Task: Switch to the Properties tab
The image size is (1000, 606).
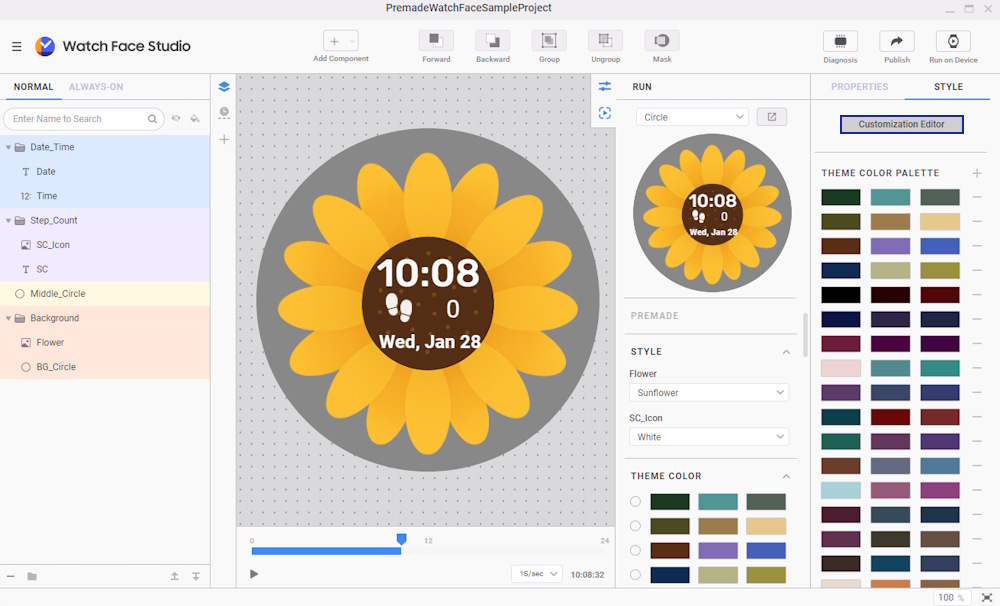Action: pos(859,87)
